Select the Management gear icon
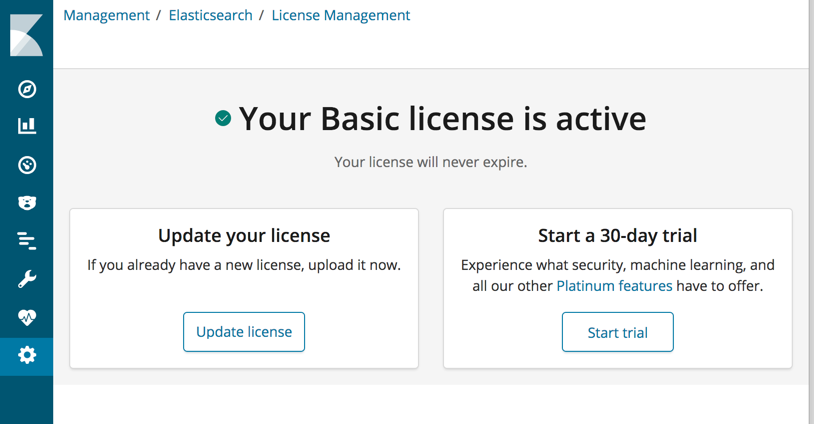The height and width of the screenshot is (424, 814). [27, 355]
